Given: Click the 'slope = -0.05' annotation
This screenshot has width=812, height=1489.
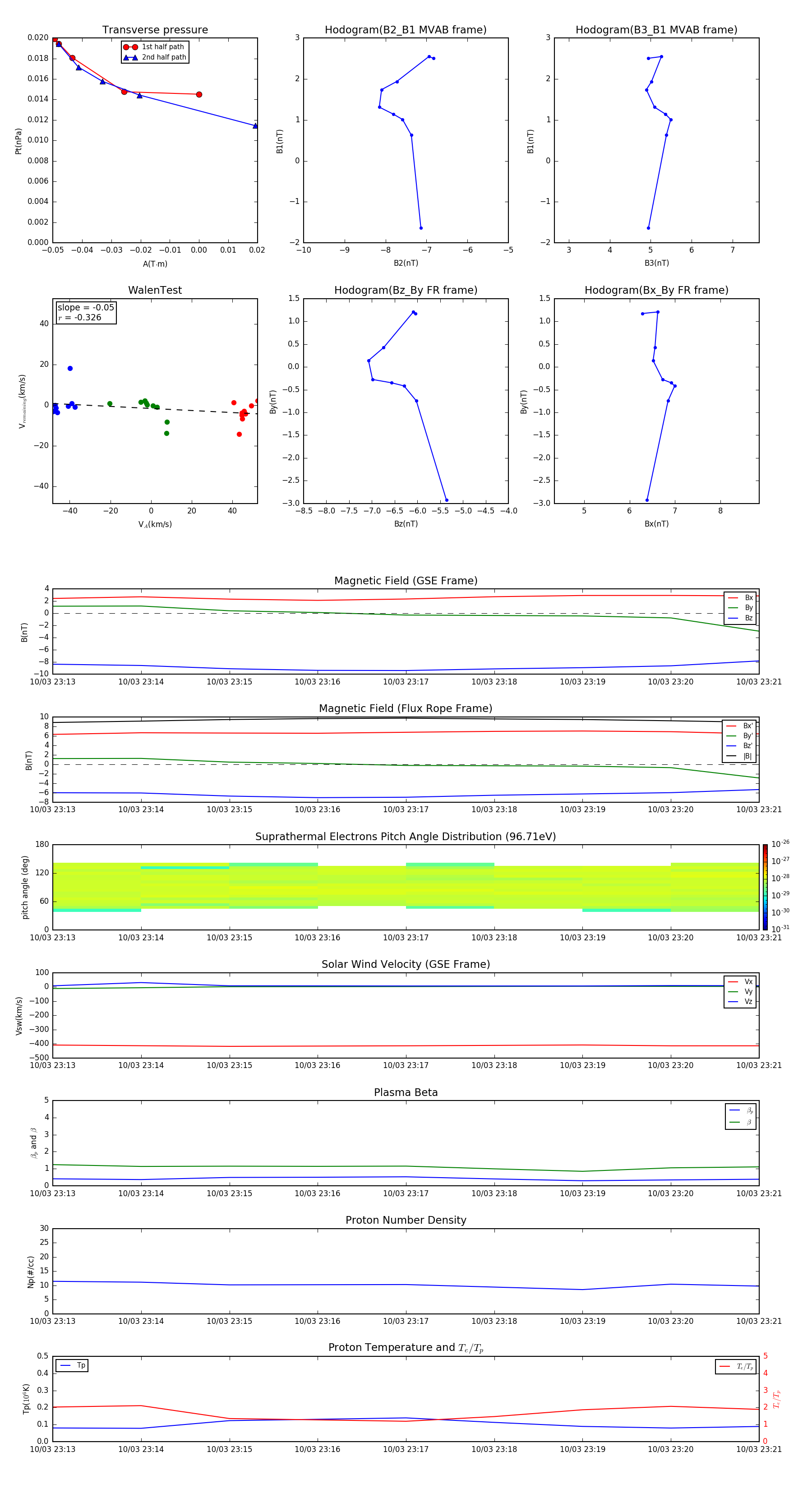Looking at the screenshot, I should click(86, 308).
